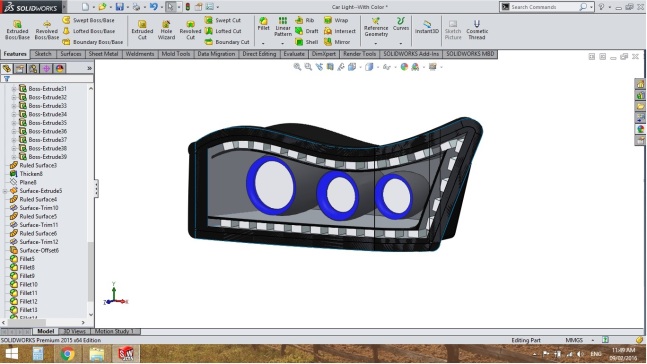Image resolution: width=647 pixels, height=364 pixels.
Task: Open the PropertyManager tab
Action: [x=20, y=69]
